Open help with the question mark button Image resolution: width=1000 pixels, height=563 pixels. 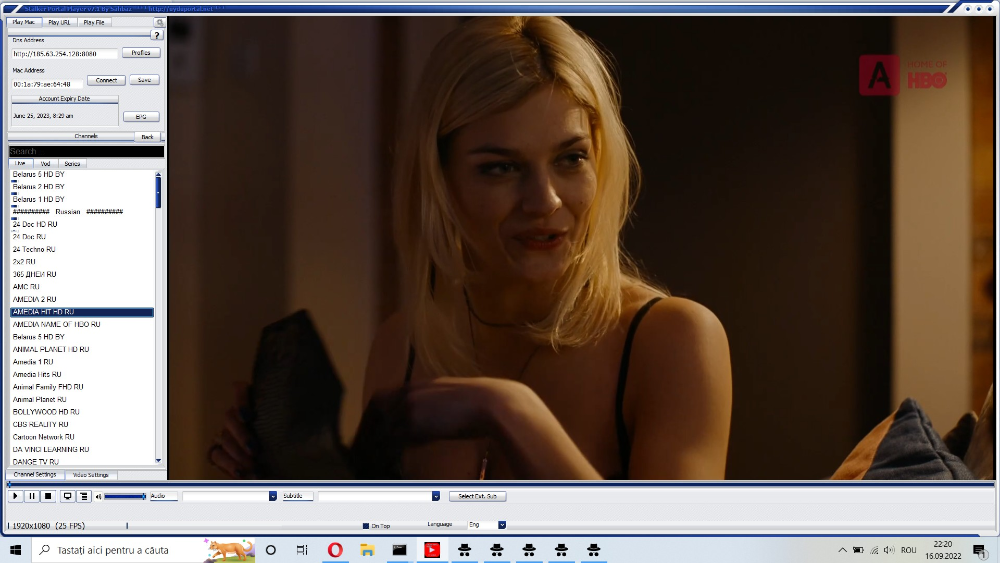point(157,35)
